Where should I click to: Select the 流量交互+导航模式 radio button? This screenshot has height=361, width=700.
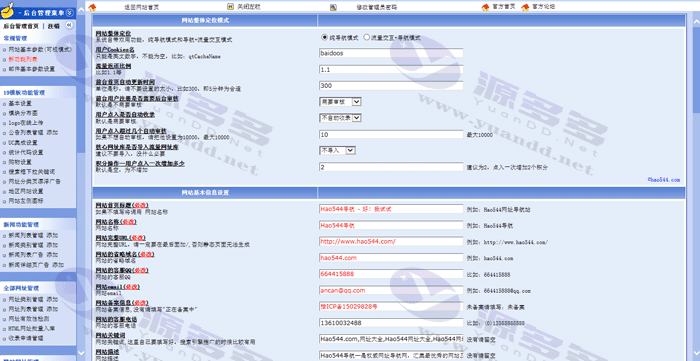[x=367, y=37]
